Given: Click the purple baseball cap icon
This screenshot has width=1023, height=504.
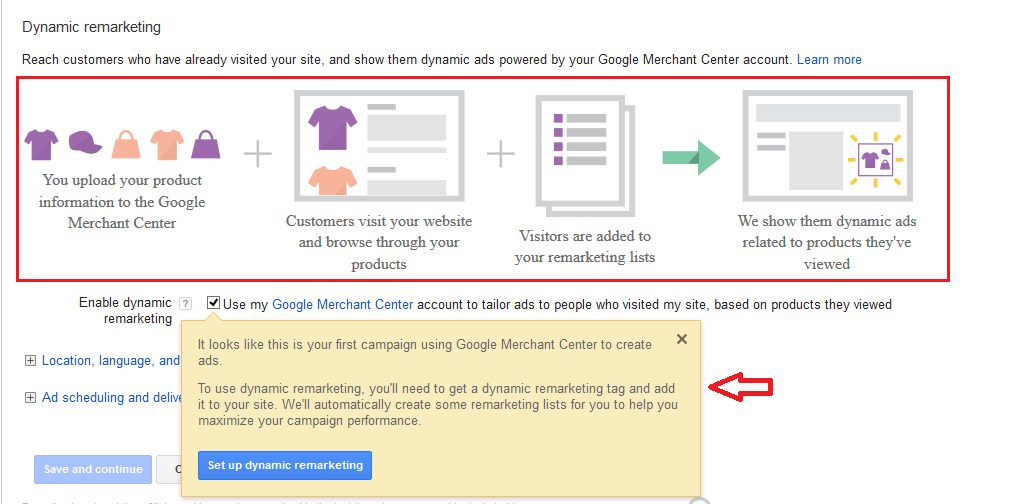Looking at the screenshot, I should pyautogui.click(x=84, y=146).
